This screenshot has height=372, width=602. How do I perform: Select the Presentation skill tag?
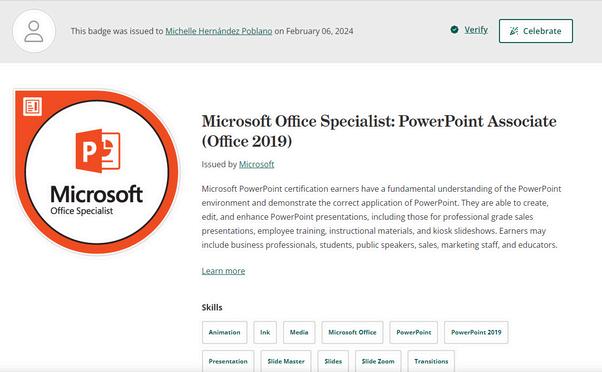(x=228, y=361)
